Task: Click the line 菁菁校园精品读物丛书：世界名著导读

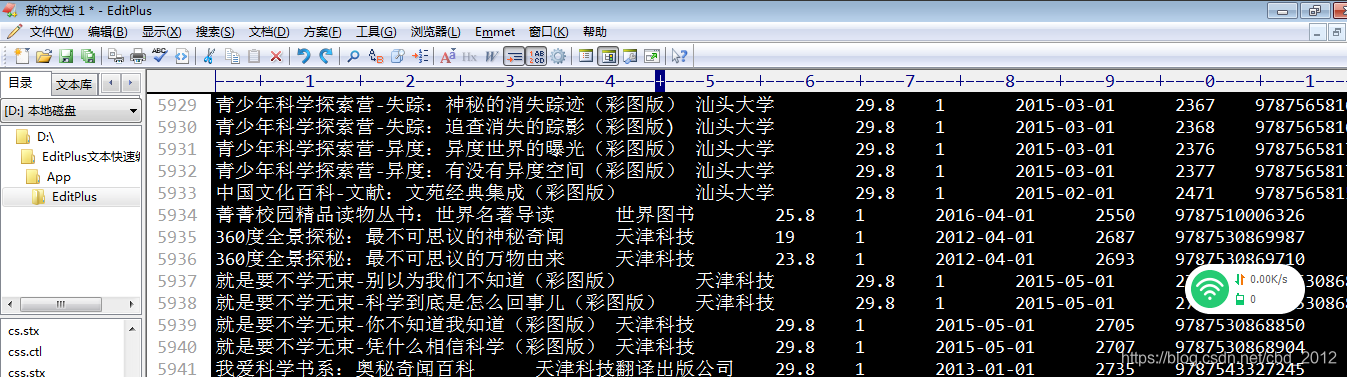Action: (x=384, y=215)
